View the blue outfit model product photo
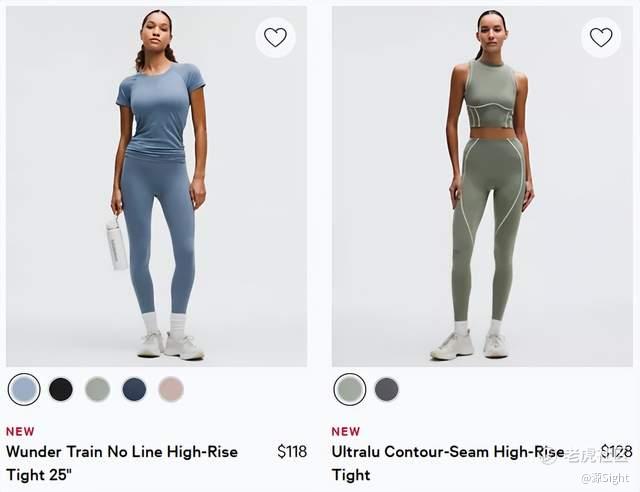The height and width of the screenshot is (492, 640). pyautogui.click(x=157, y=186)
